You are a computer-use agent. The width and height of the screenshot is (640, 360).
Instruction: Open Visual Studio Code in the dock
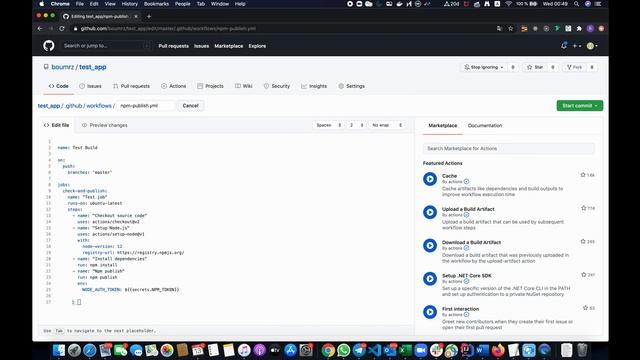click(375, 350)
